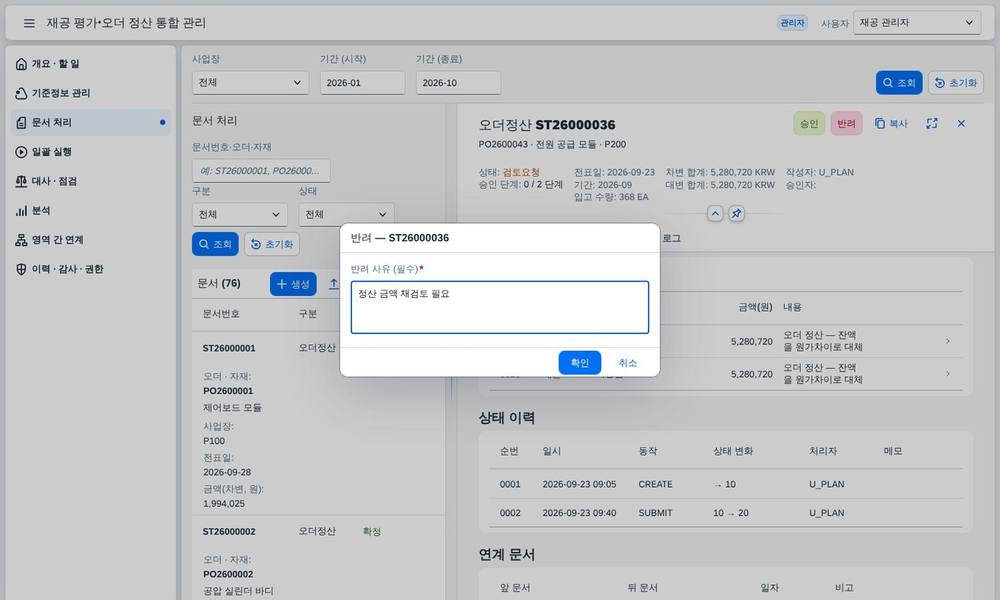Click the 기간 (시작) field 2026-01

tap(362, 83)
